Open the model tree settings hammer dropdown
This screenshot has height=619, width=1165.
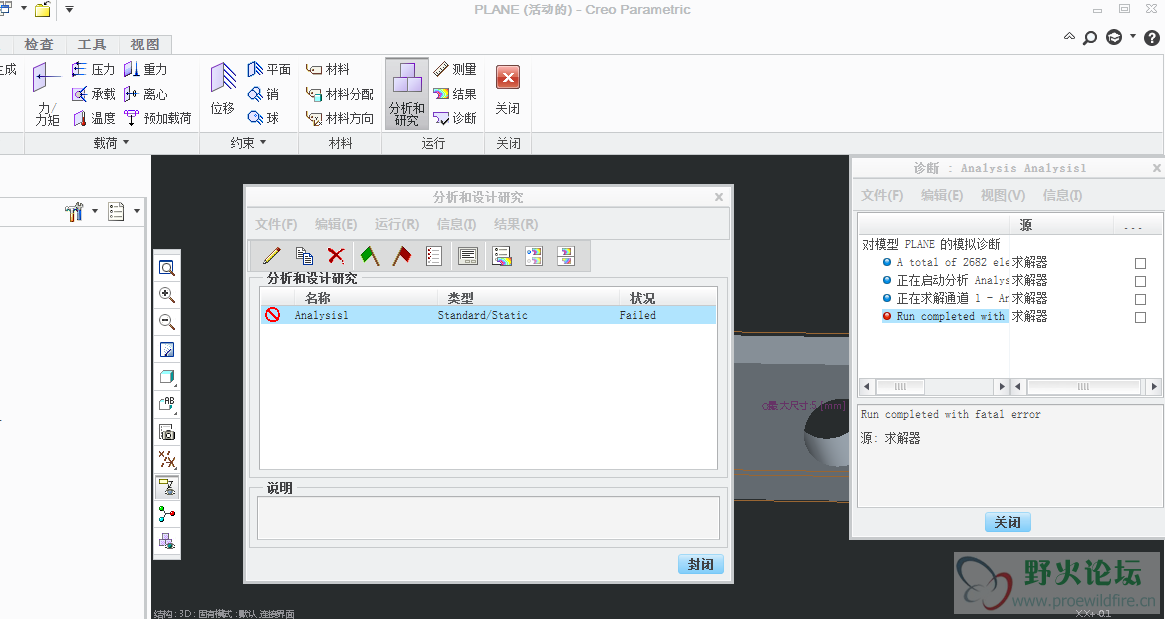pos(95,212)
